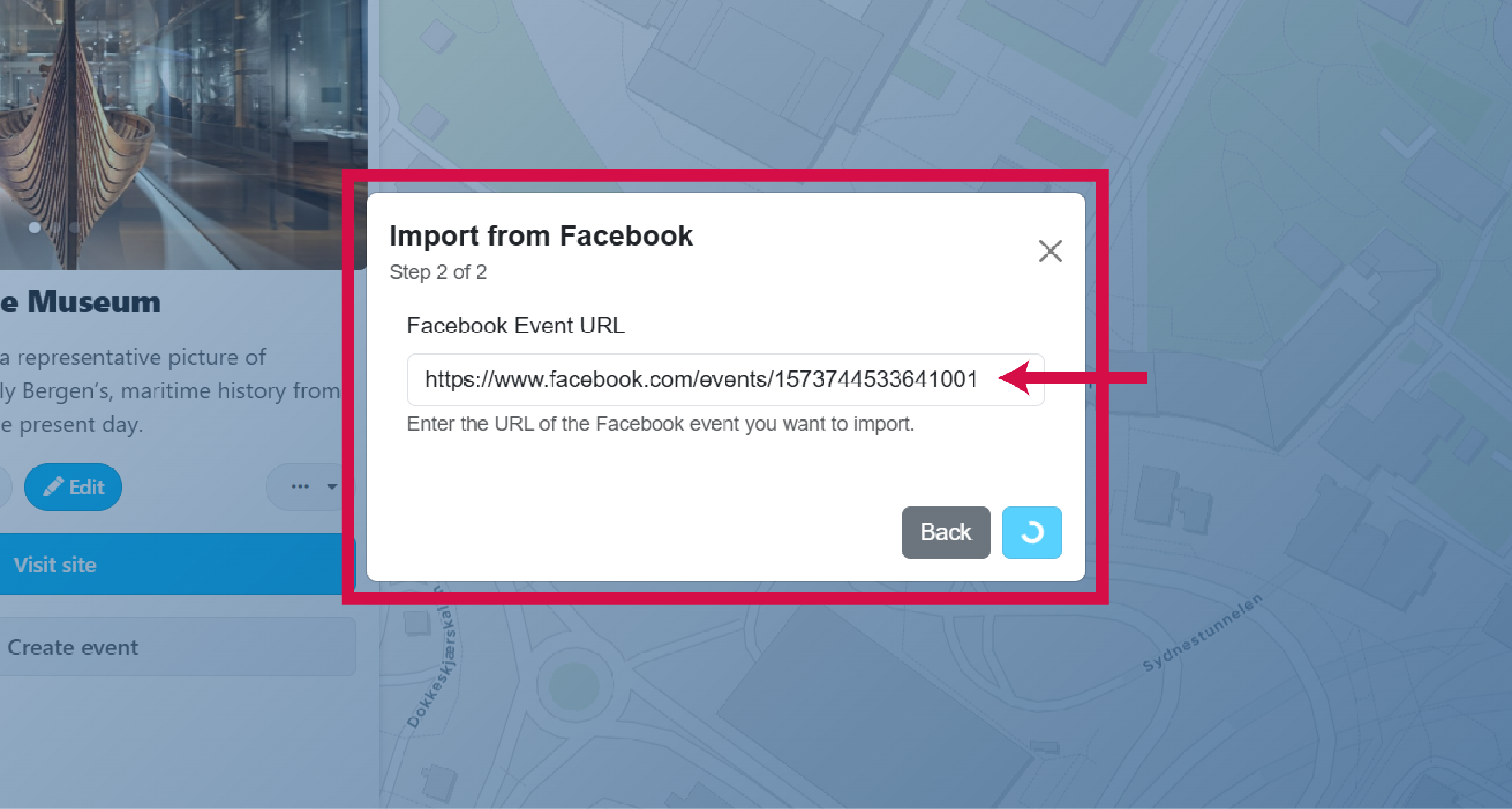Click the blue spinner submit button
Viewport: 1512px width, 809px height.
tap(1031, 532)
